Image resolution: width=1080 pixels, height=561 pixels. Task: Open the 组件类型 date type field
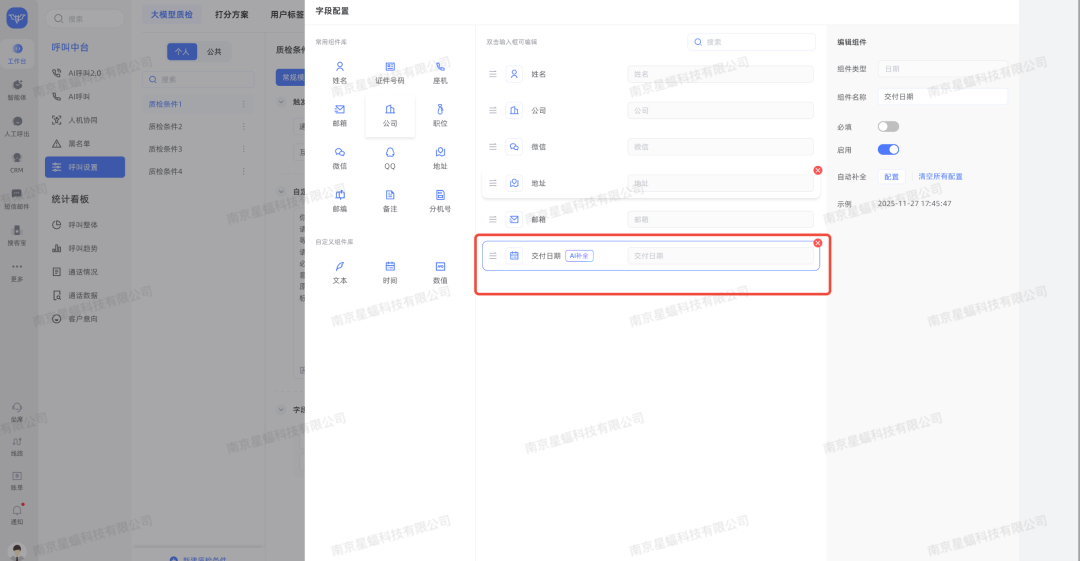[x=942, y=69]
